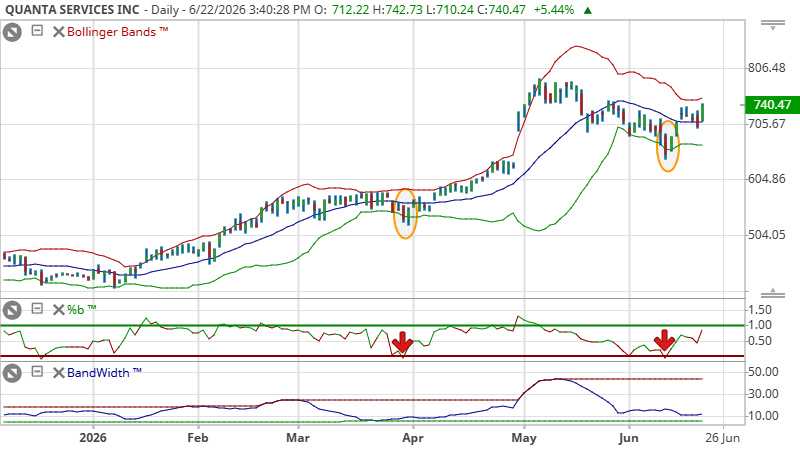Click the 504.05 price axis label

point(766,235)
